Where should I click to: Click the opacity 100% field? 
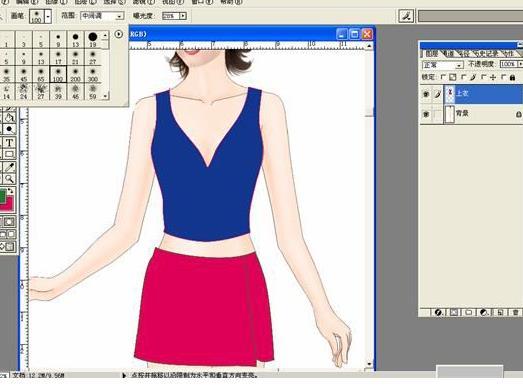tap(508, 64)
